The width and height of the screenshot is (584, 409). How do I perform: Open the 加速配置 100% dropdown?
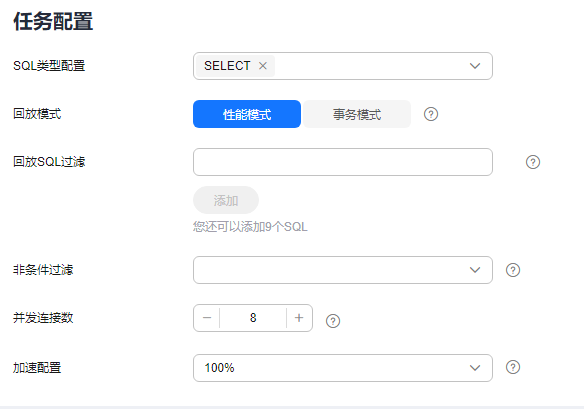[x=343, y=368]
